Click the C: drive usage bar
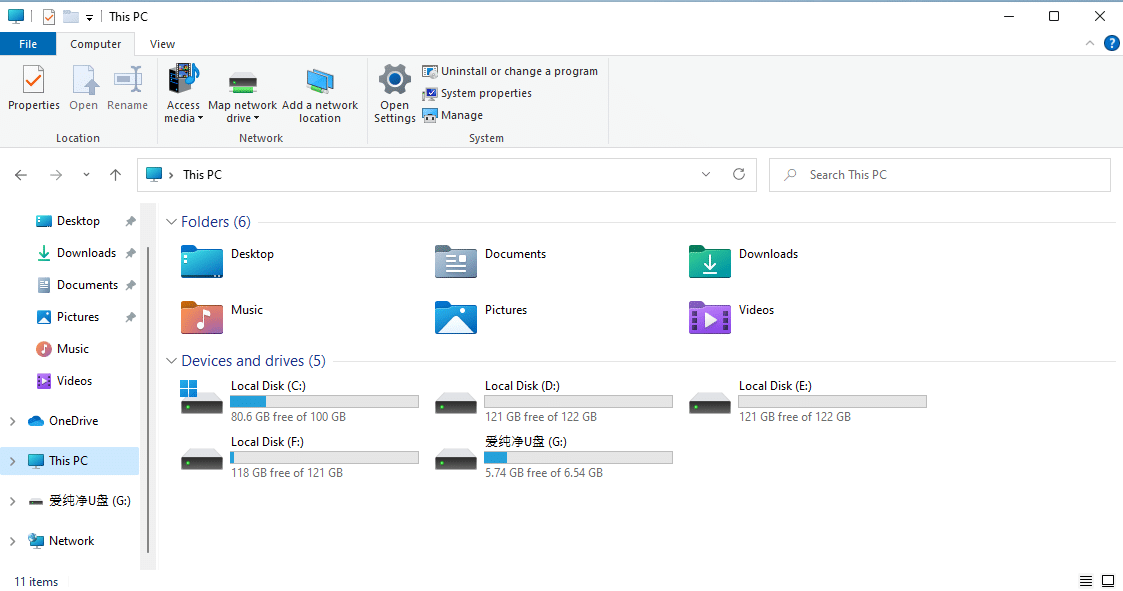 click(324, 402)
